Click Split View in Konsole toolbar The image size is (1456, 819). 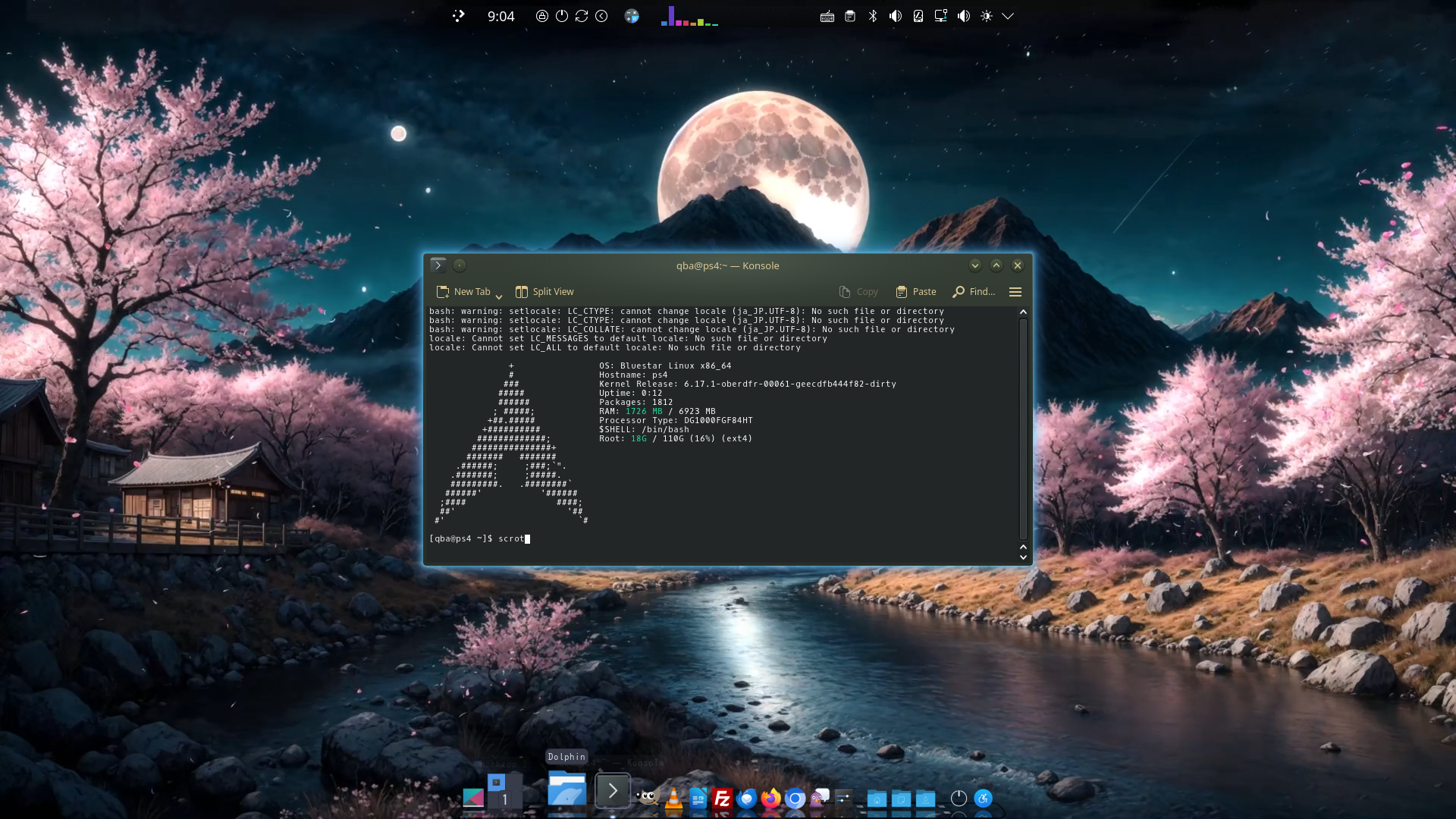544,292
